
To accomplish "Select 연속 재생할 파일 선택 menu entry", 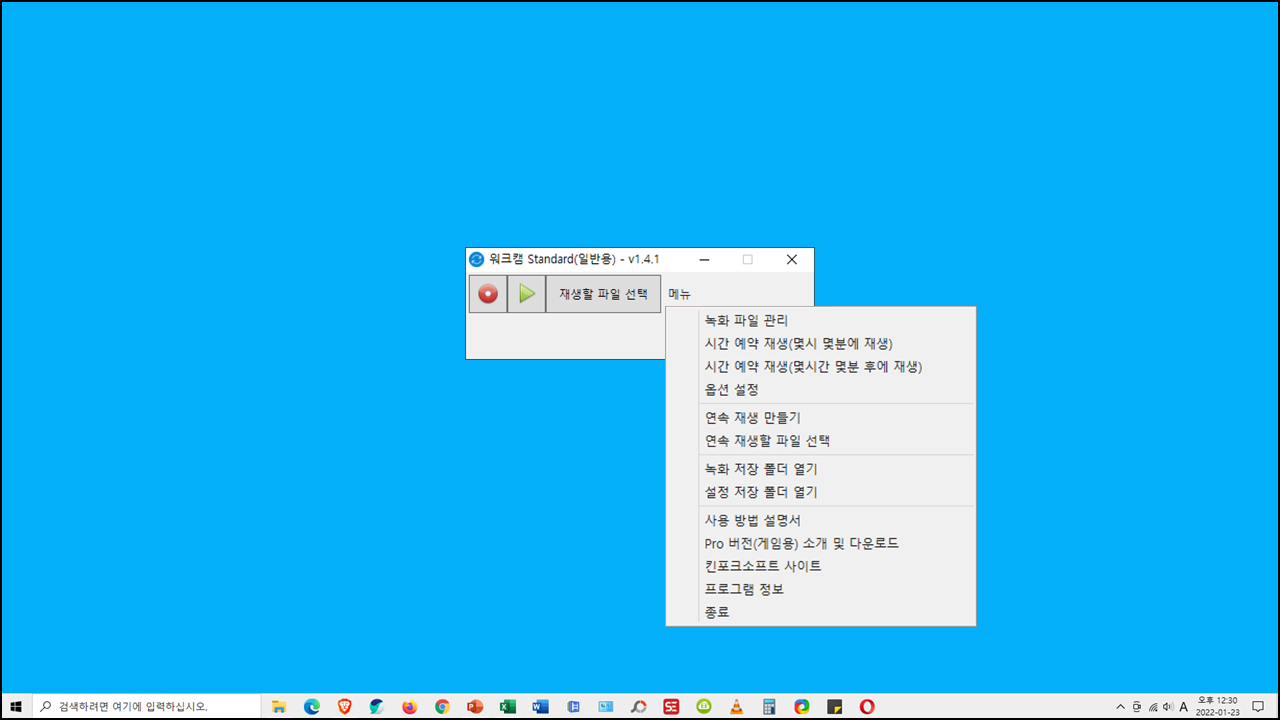I will [820, 440].
